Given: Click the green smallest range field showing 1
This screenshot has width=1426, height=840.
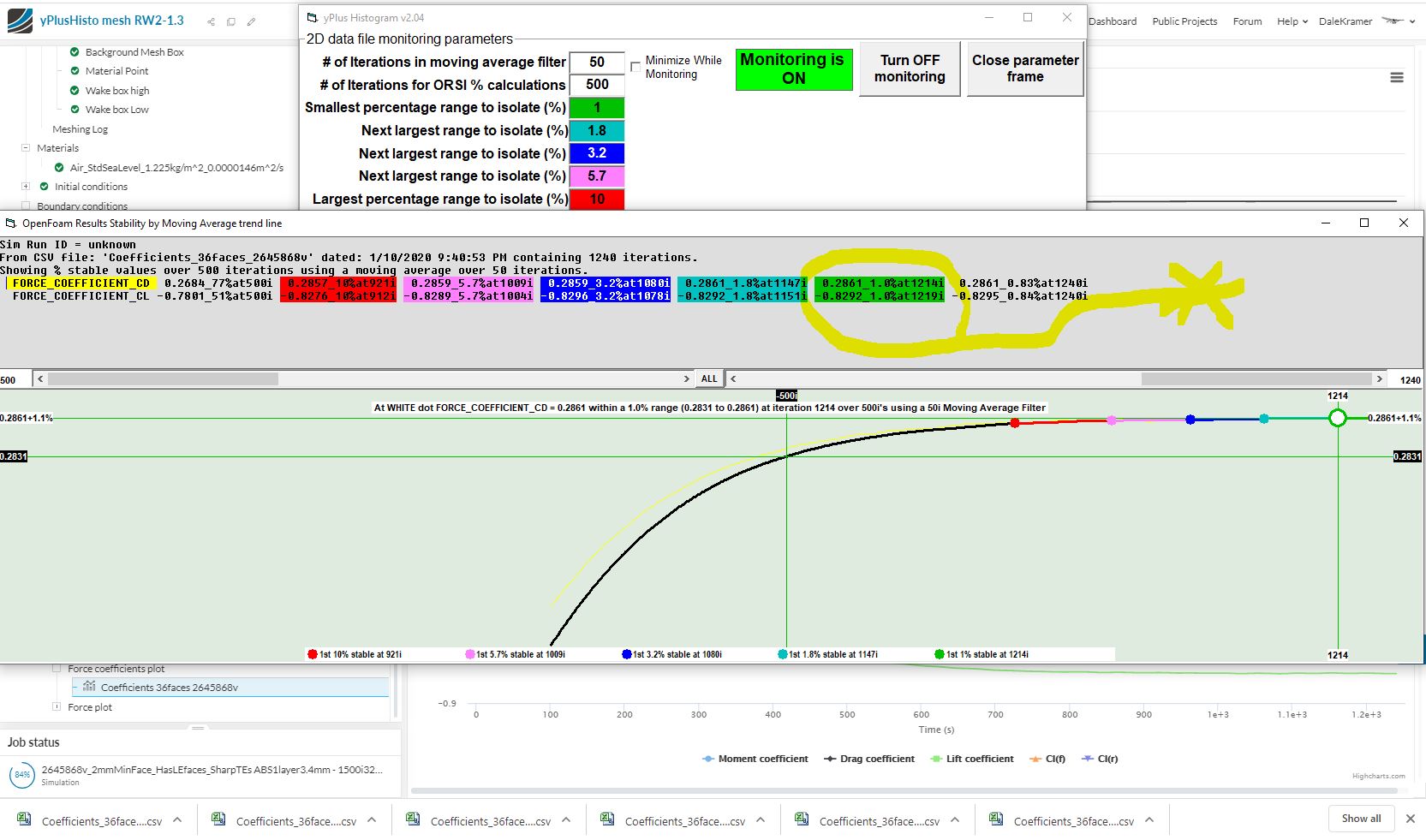Looking at the screenshot, I should (597, 108).
